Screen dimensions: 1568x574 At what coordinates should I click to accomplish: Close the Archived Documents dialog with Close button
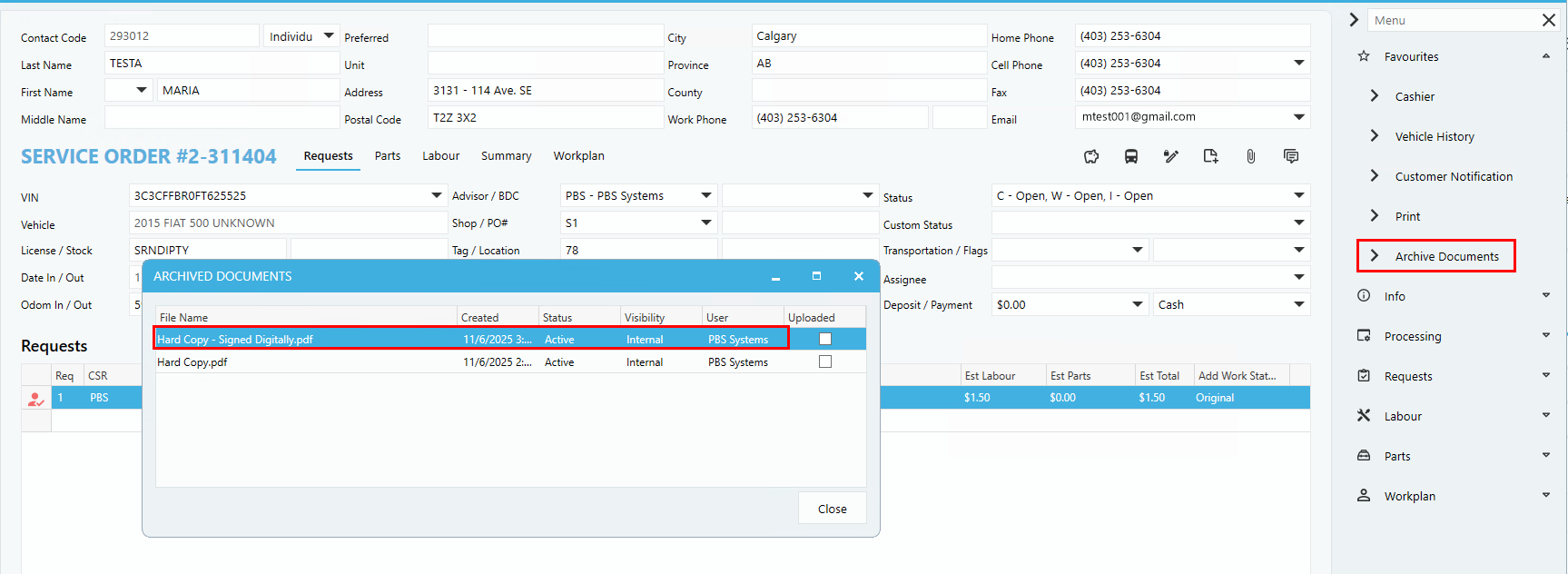[832, 509]
